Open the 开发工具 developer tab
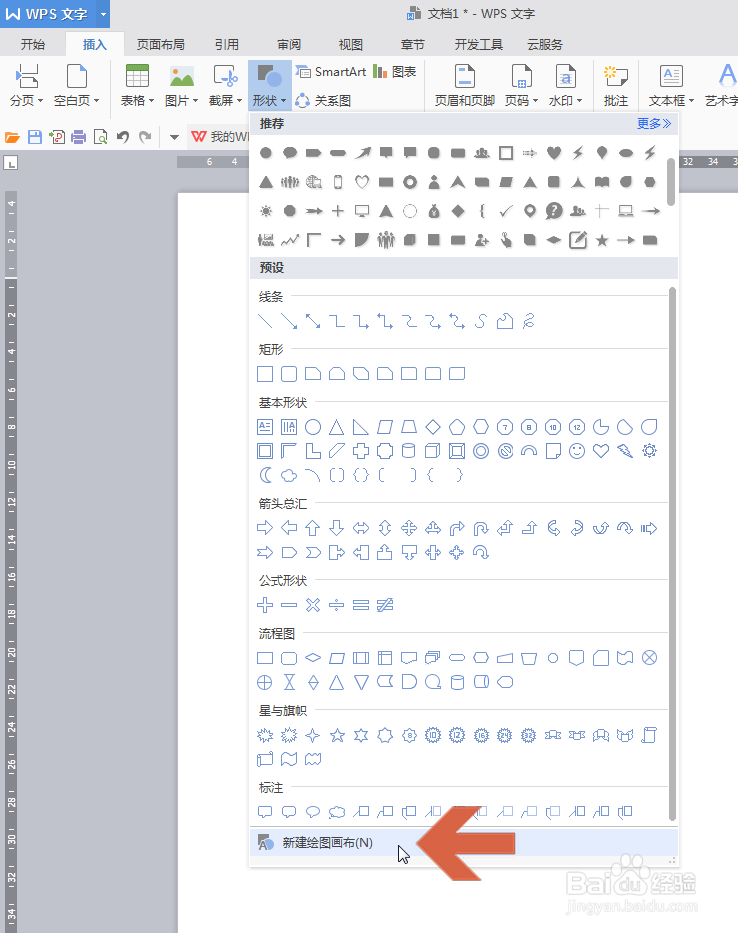Viewport: 738px width, 933px height. (x=479, y=45)
